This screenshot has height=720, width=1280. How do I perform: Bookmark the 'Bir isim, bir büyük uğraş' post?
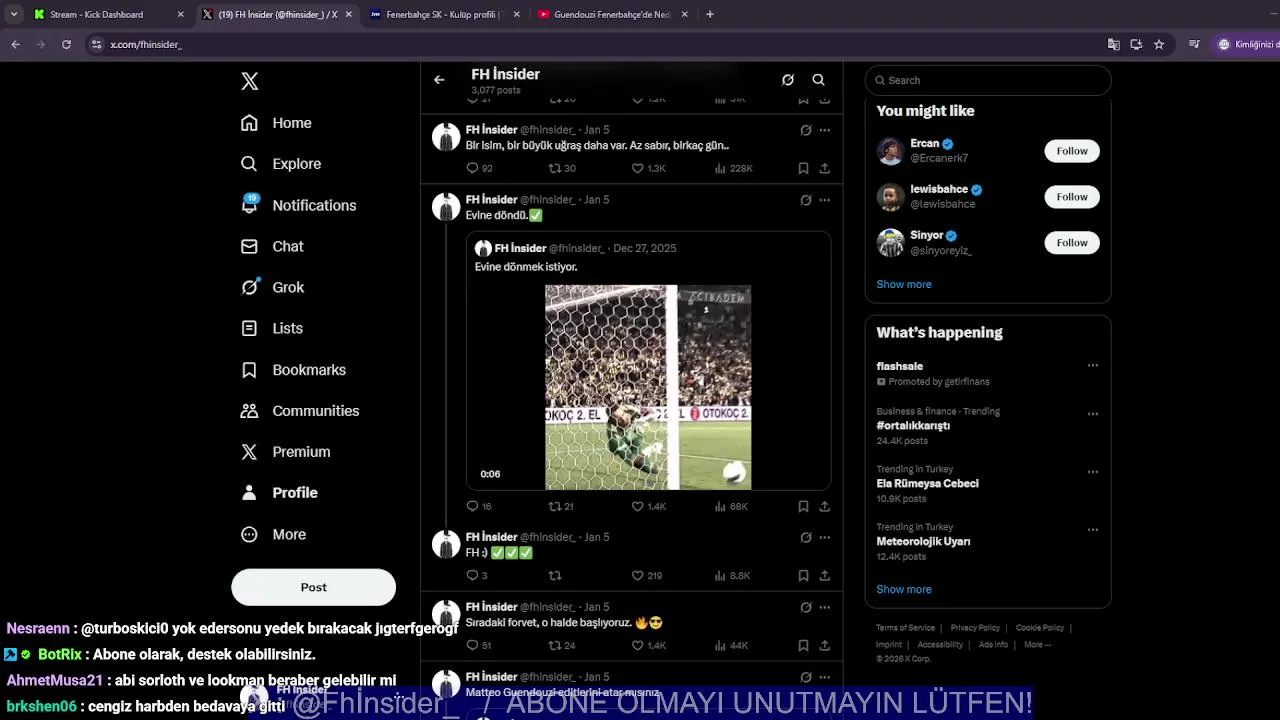803,168
